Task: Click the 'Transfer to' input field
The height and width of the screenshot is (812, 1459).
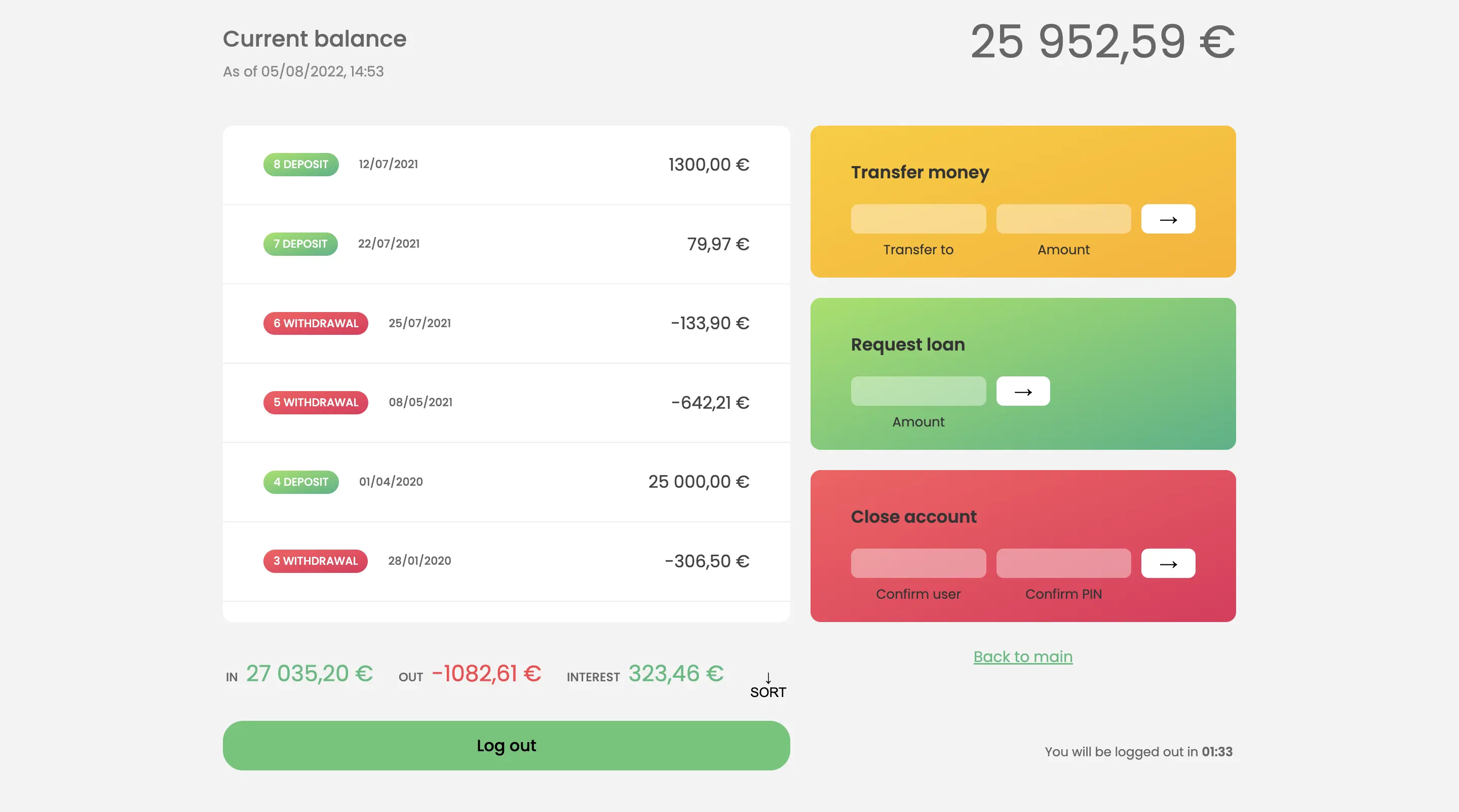Action: click(x=918, y=219)
